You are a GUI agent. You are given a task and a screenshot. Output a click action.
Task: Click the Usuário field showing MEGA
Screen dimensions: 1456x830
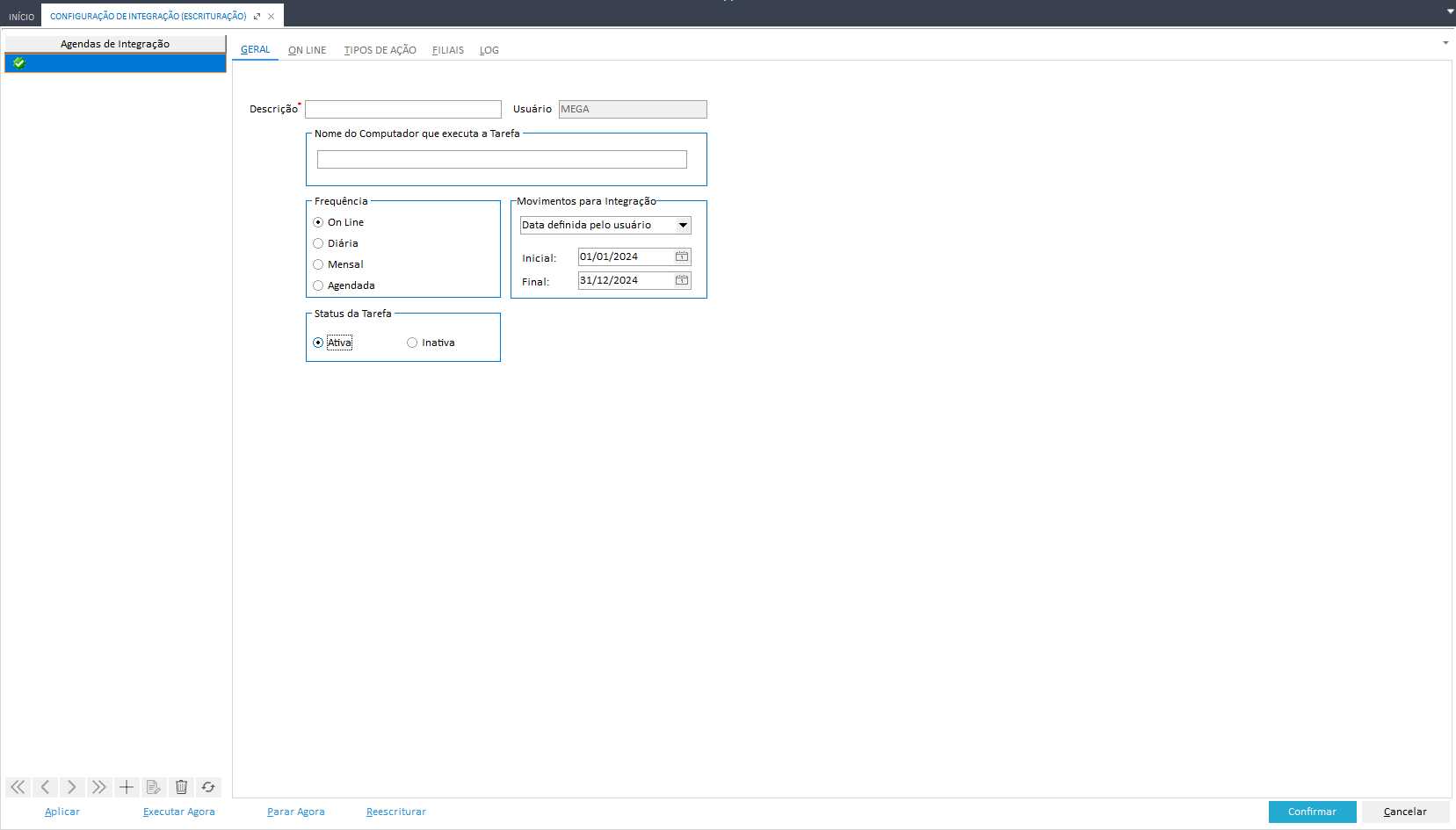click(633, 109)
